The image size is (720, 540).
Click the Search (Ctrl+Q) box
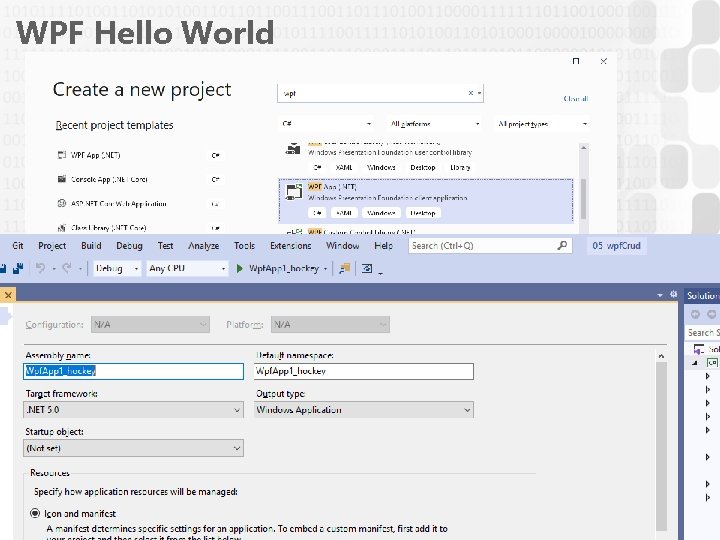click(490, 246)
